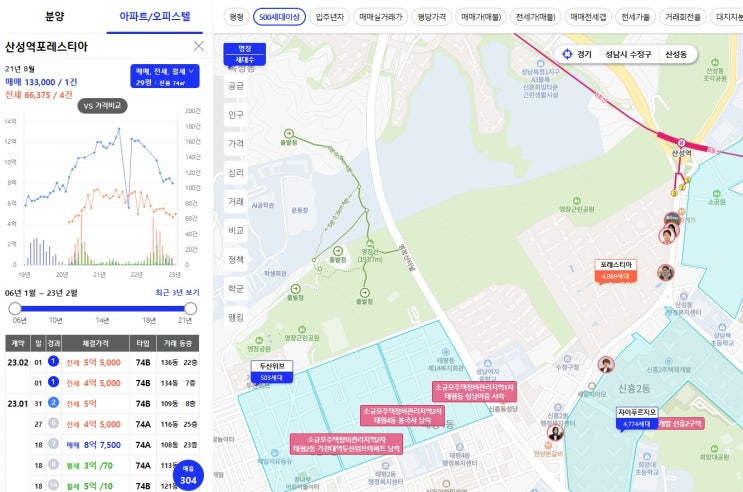Click the agent avatar above 한양본갈비
This screenshot has height=492, width=743.
point(555,432)
